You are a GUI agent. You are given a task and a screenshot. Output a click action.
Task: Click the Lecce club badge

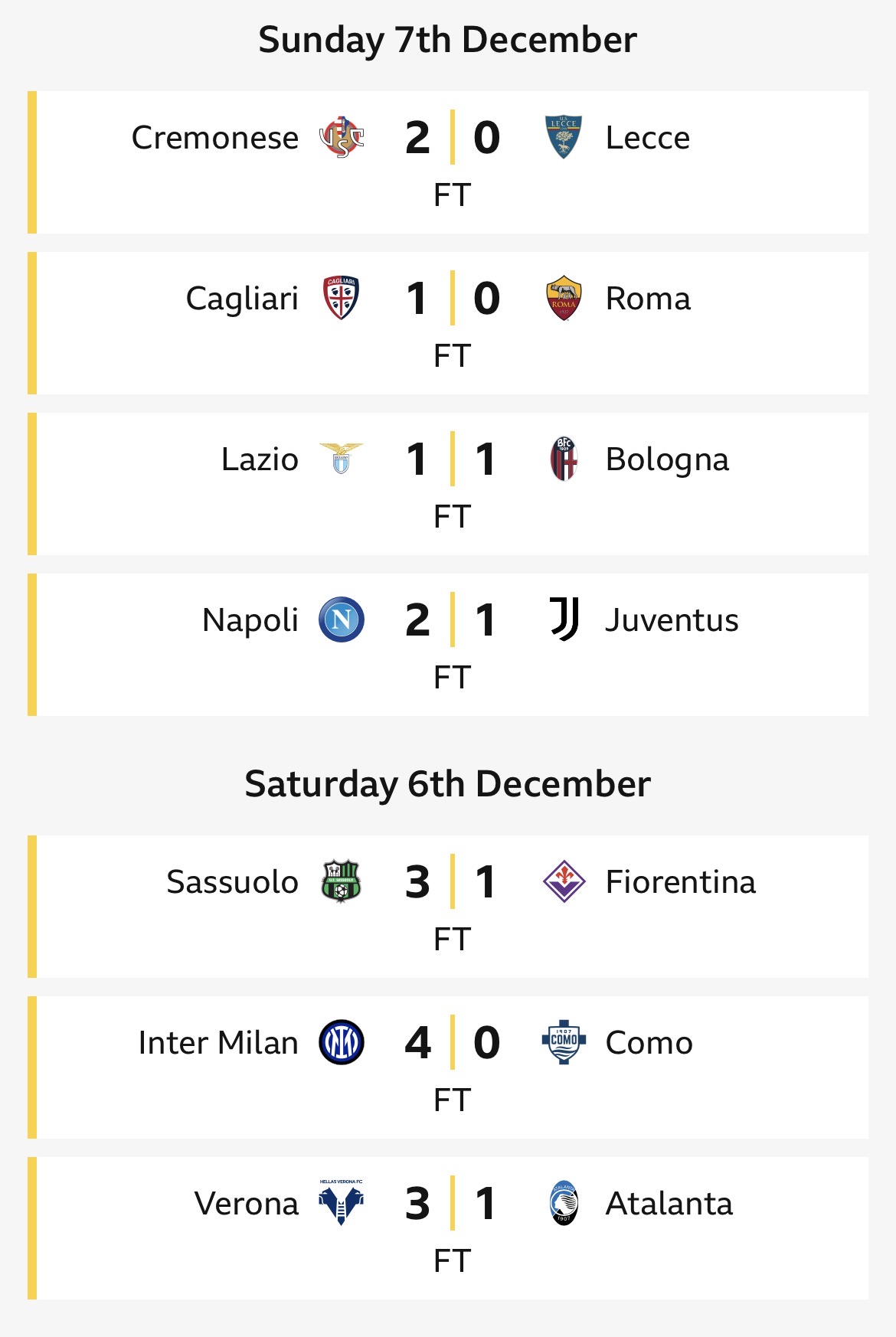(564, 138)
